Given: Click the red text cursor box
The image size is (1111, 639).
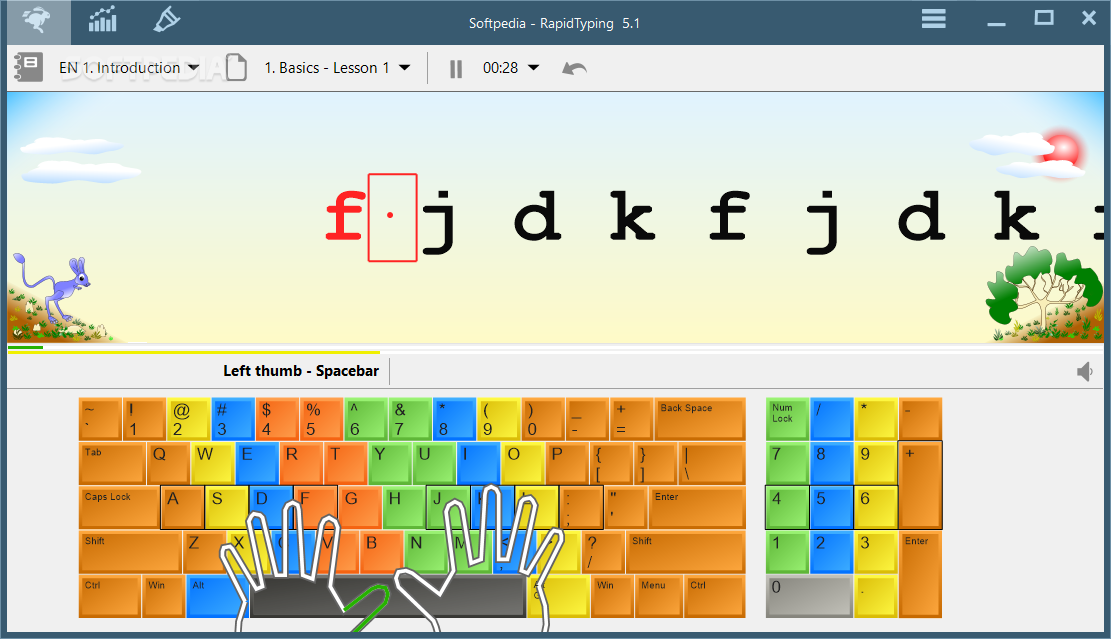Looking at the screenshot, I should [391, 217].
